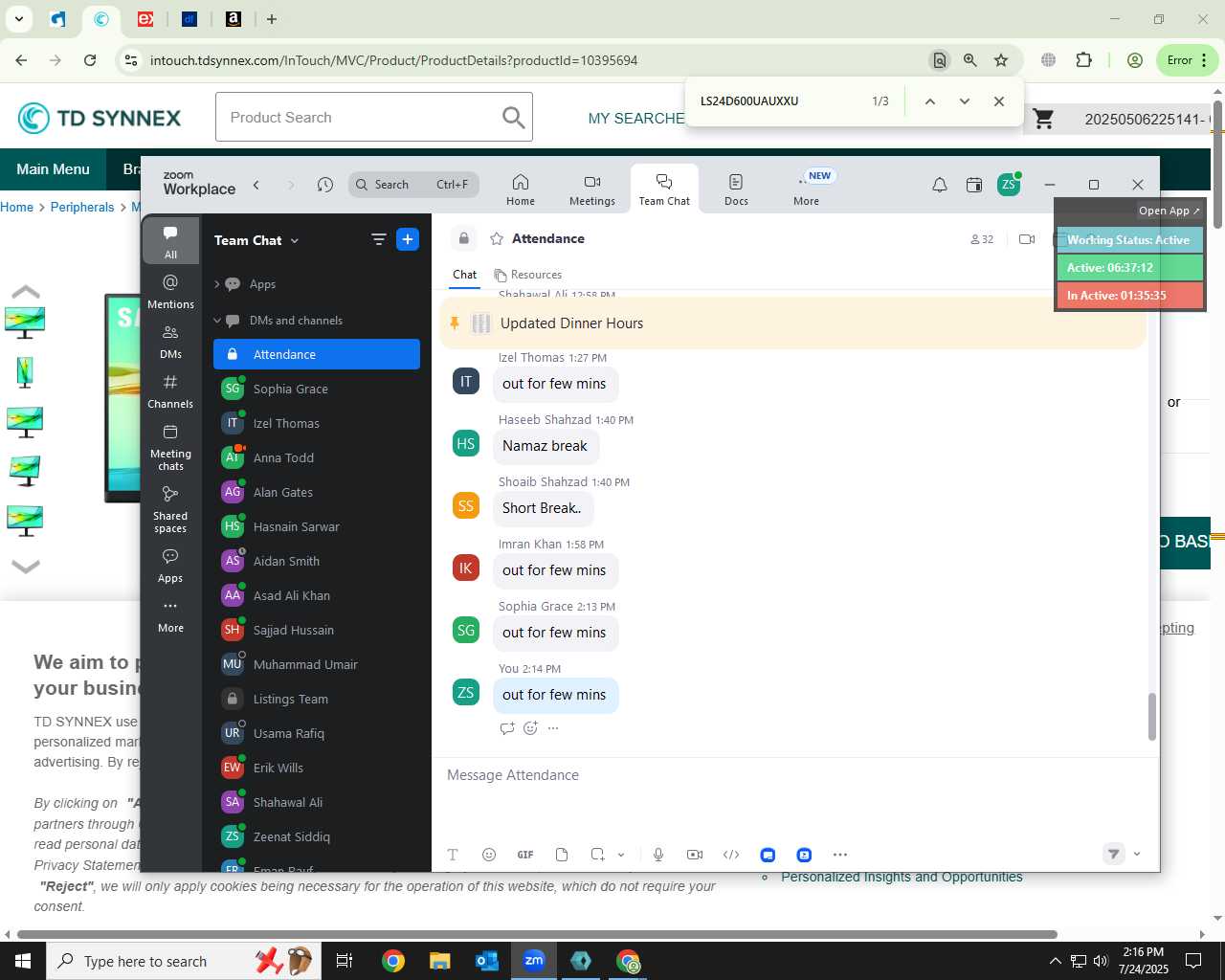The height and width of the screenshot is (980, 1225).
Task: Open the Team Chat title dropdown
Action: tap(256, 240)
